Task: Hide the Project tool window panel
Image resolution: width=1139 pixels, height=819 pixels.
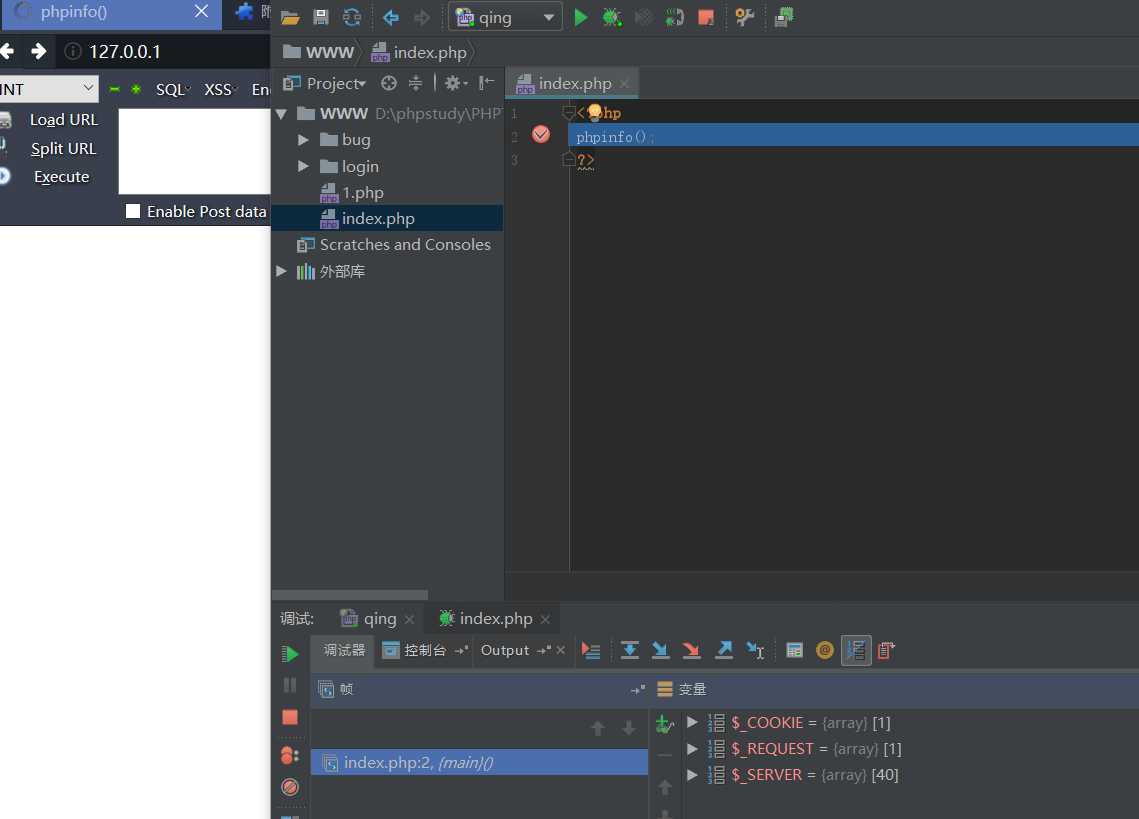Action: pyautogui.click(x=486, y=84)
